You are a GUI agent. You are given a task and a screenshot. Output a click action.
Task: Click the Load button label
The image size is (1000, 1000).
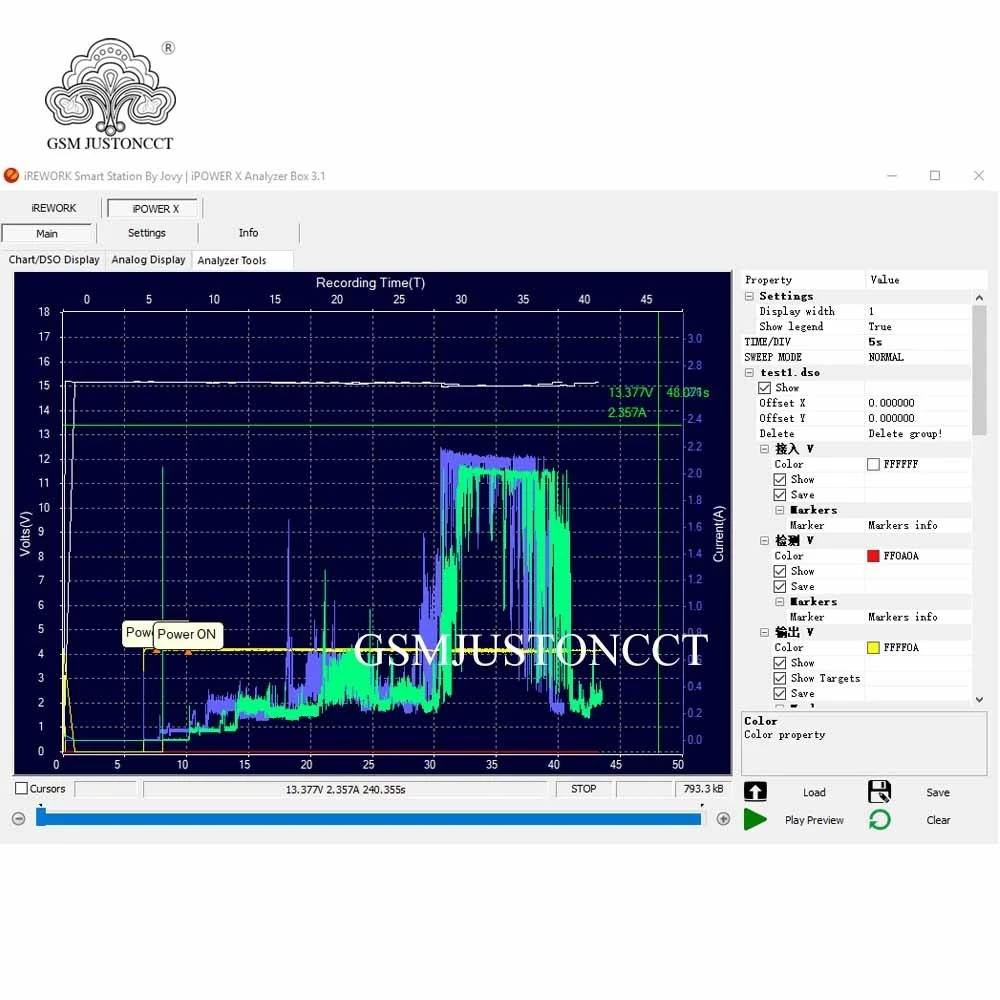coord(814,792)
